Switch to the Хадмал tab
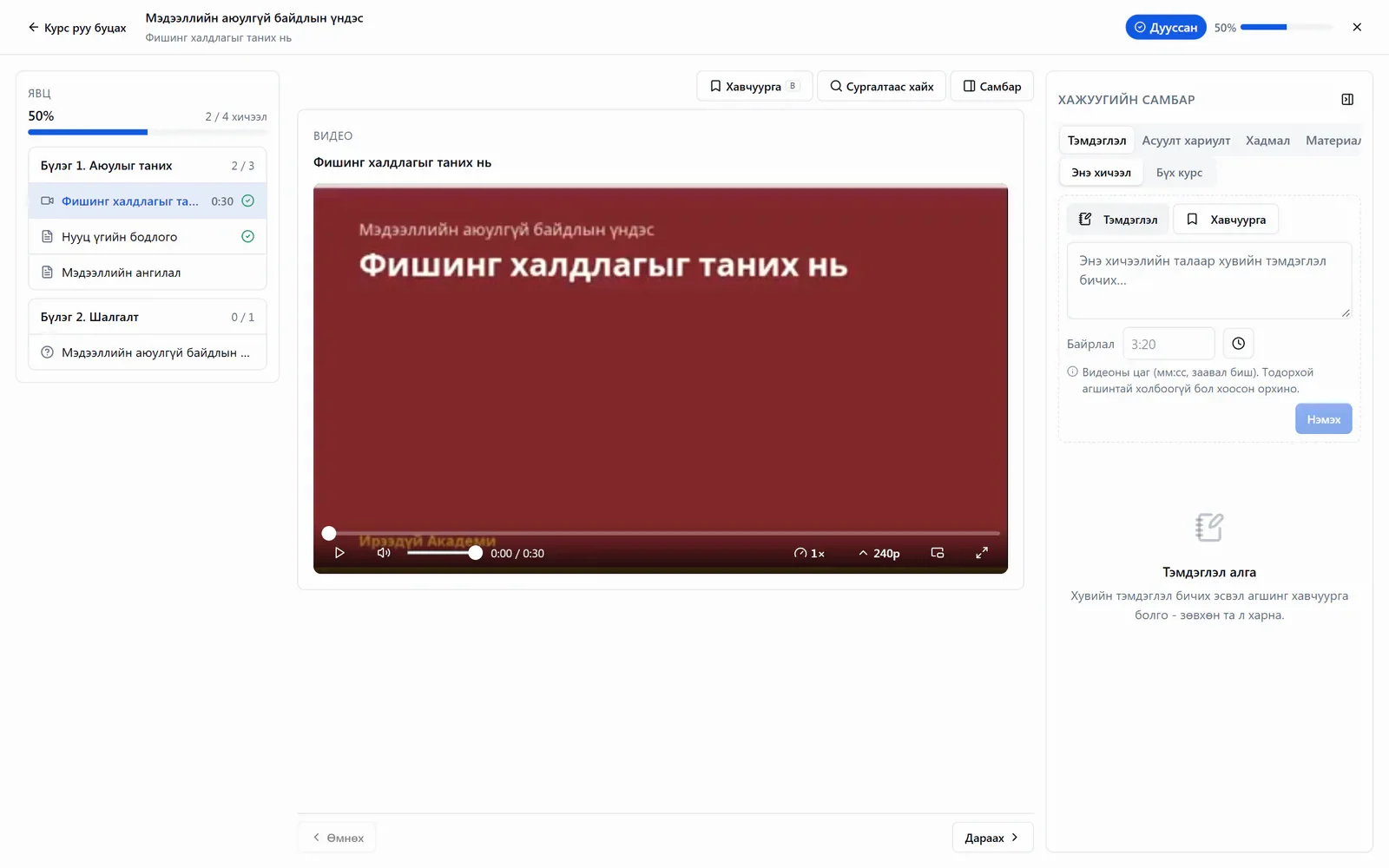The image size is (1389, 868). click(1267, 141)
